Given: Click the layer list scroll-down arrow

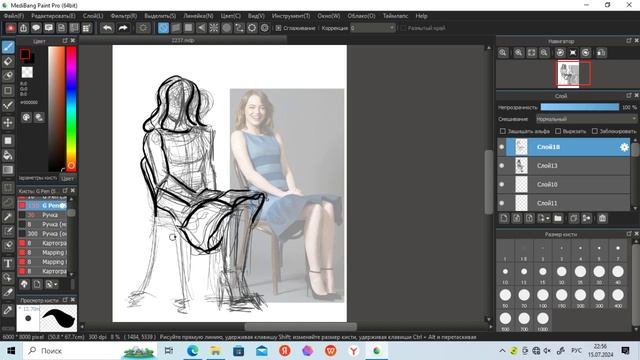Looking at the screenshot, I should 635,209.
